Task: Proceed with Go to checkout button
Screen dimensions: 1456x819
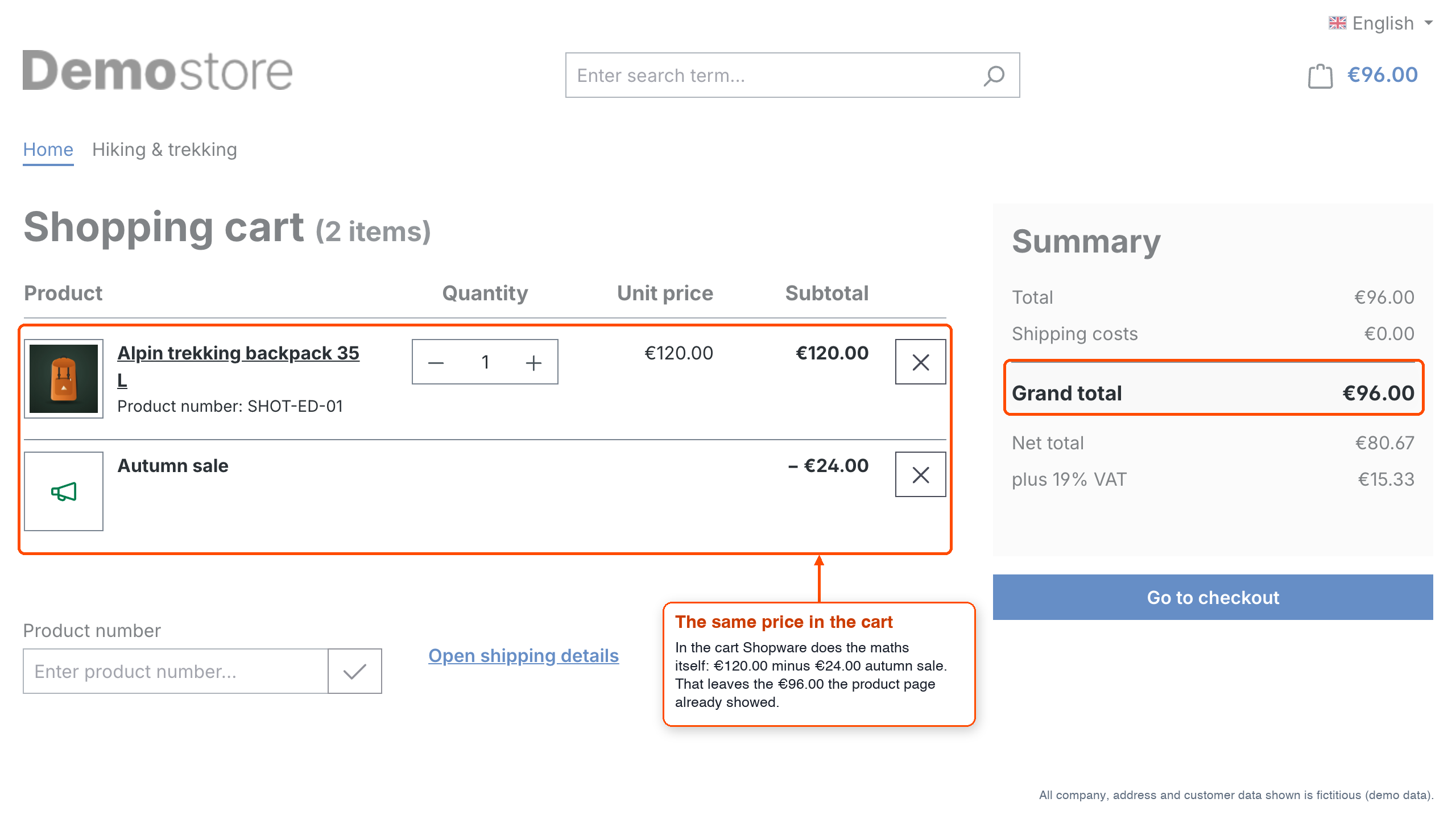Action: click(1213, 597)
